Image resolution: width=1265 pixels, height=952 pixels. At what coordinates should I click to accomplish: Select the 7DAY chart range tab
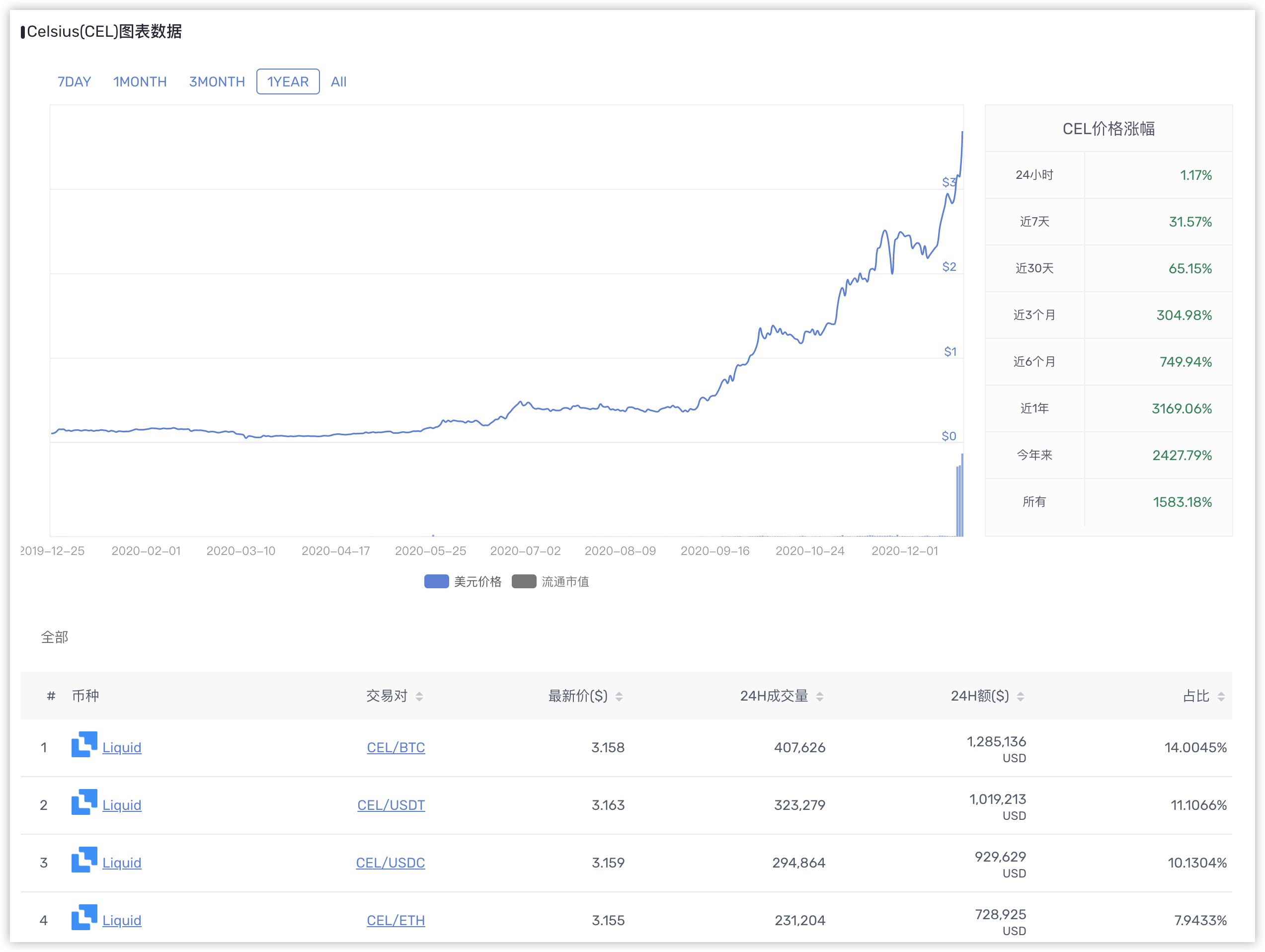click(75, 82)
